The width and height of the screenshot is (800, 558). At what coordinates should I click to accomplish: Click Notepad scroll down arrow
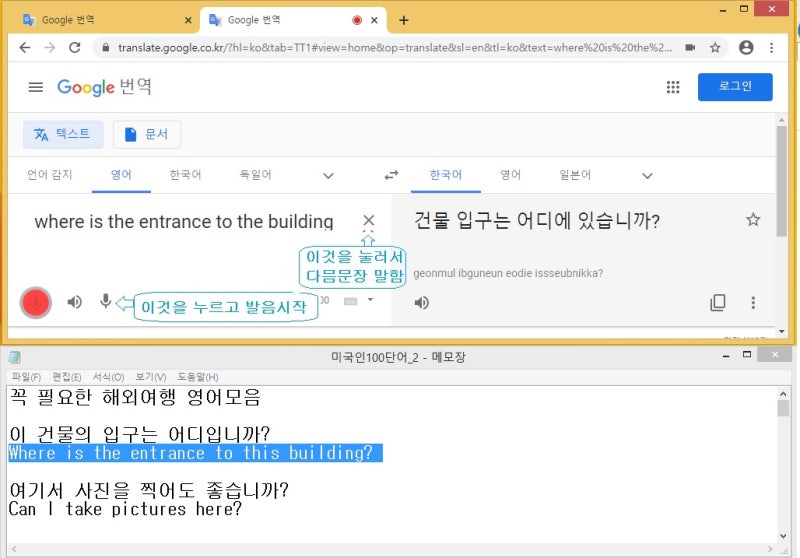(783, 536)
